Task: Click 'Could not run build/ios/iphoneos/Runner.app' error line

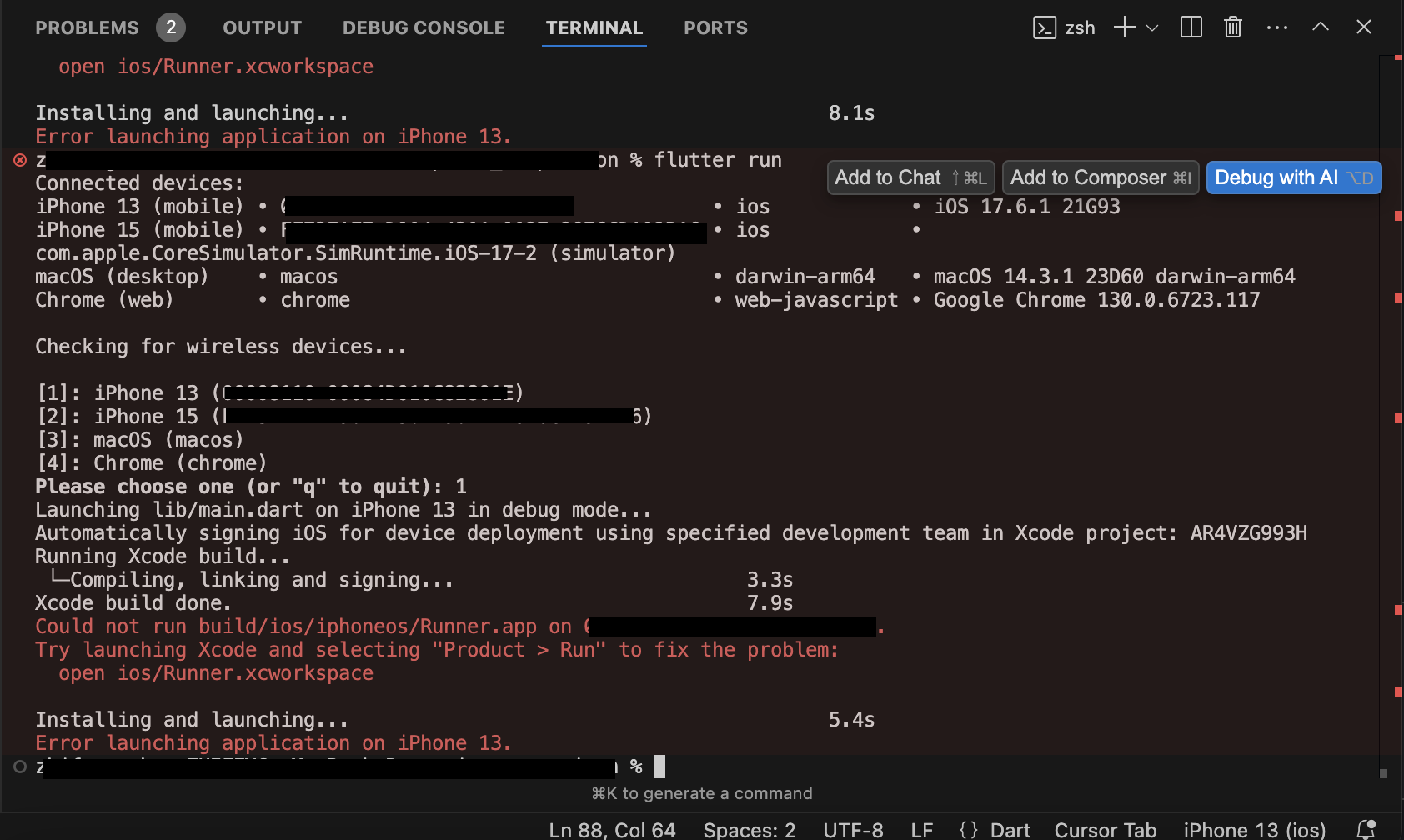Action: click(x=459, y=626)
